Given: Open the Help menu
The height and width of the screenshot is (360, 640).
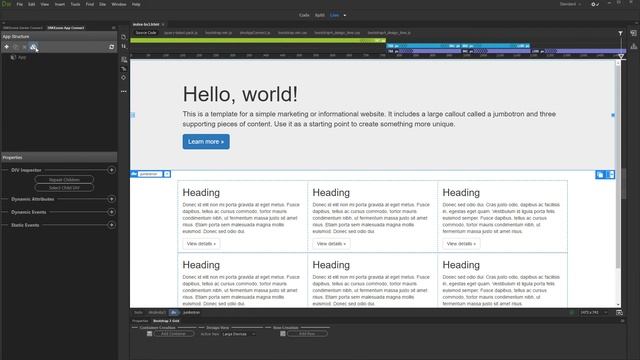Looking at the screenshot, I should point(136,4).
